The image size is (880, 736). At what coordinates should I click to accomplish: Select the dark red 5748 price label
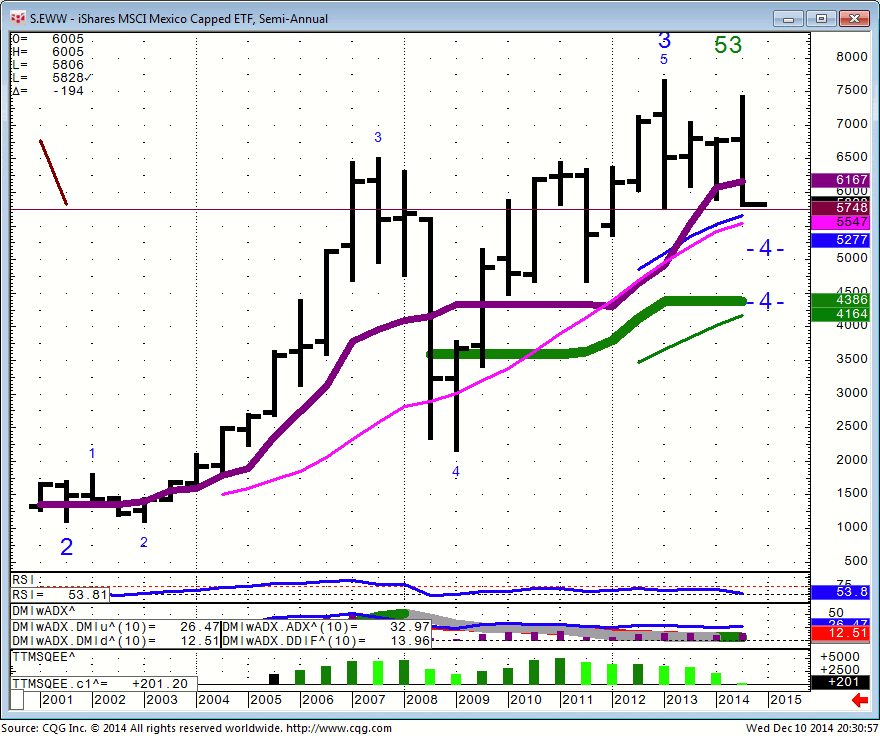pyautogui.click(x=841, y=207)
